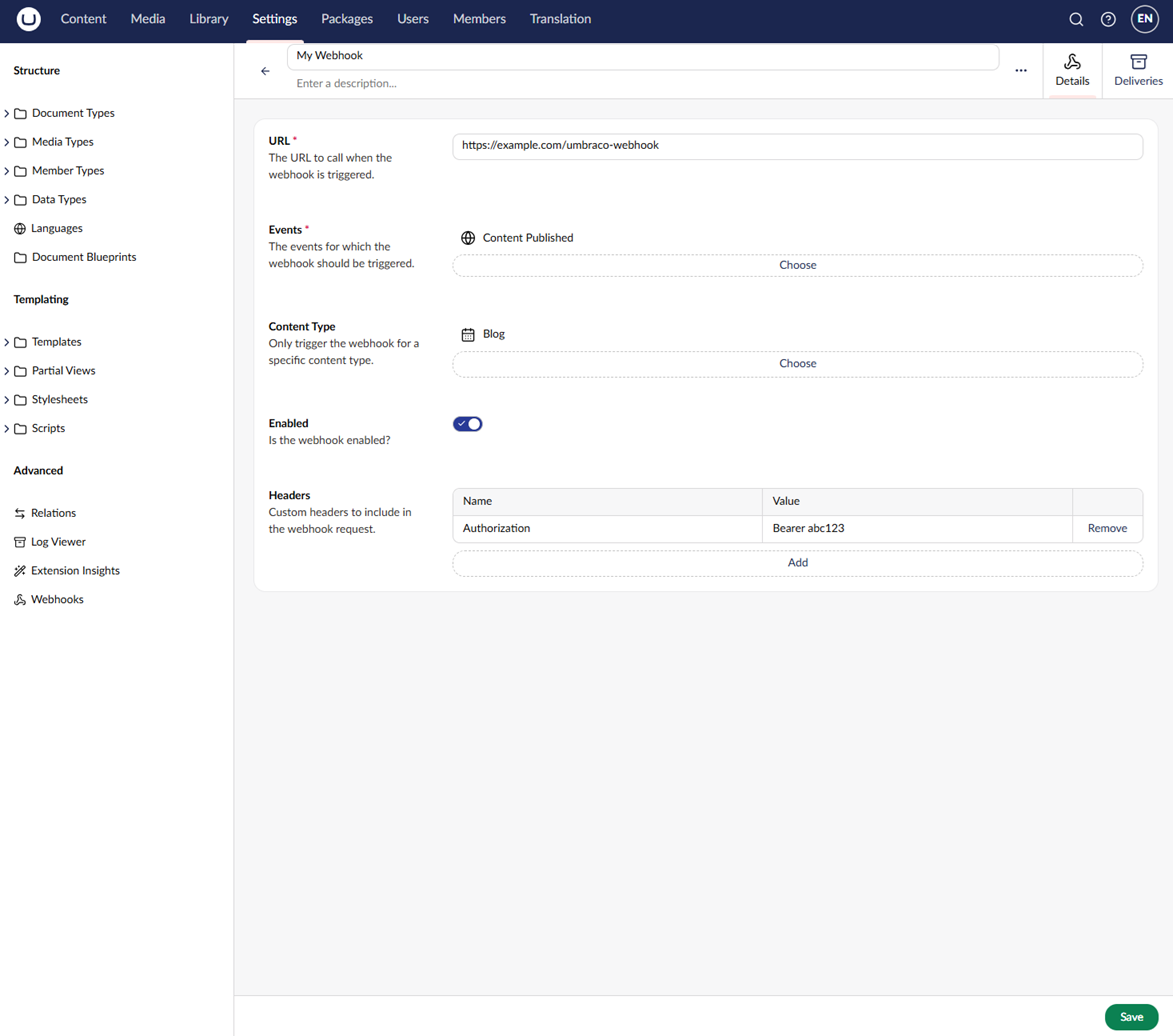Select the Settings section

point(275,19)
